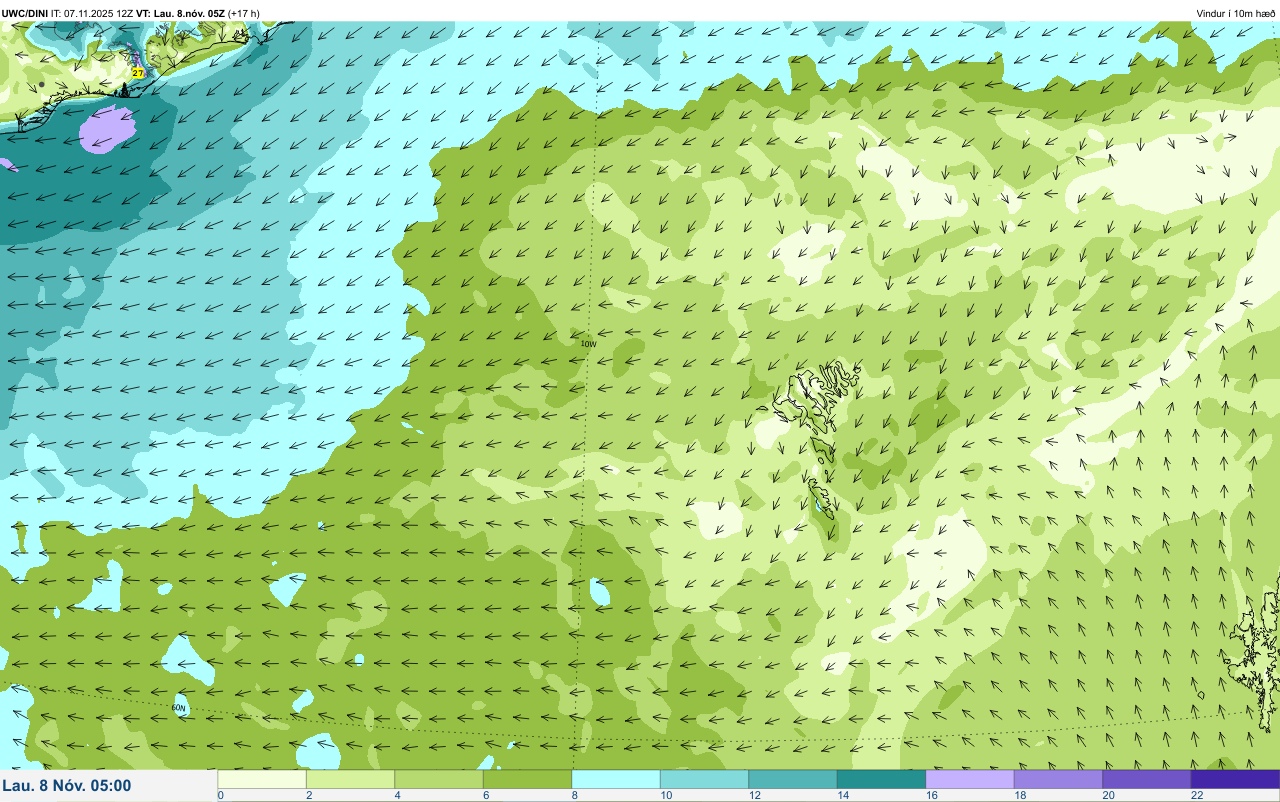Click the violet 20–22 legend swatch
1280x802 pixels.
click(1147, 779)
